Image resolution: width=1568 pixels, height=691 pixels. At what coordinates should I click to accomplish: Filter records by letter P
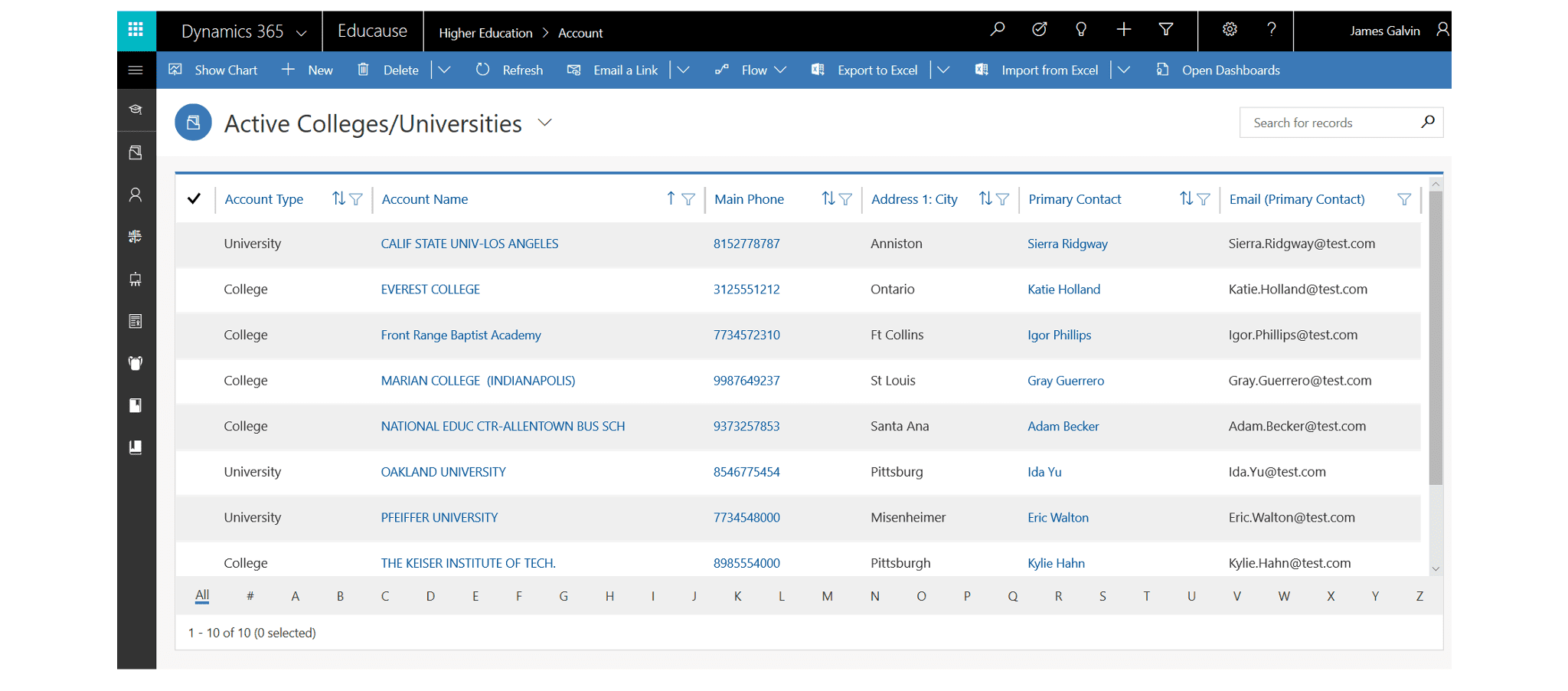[967, 596]
